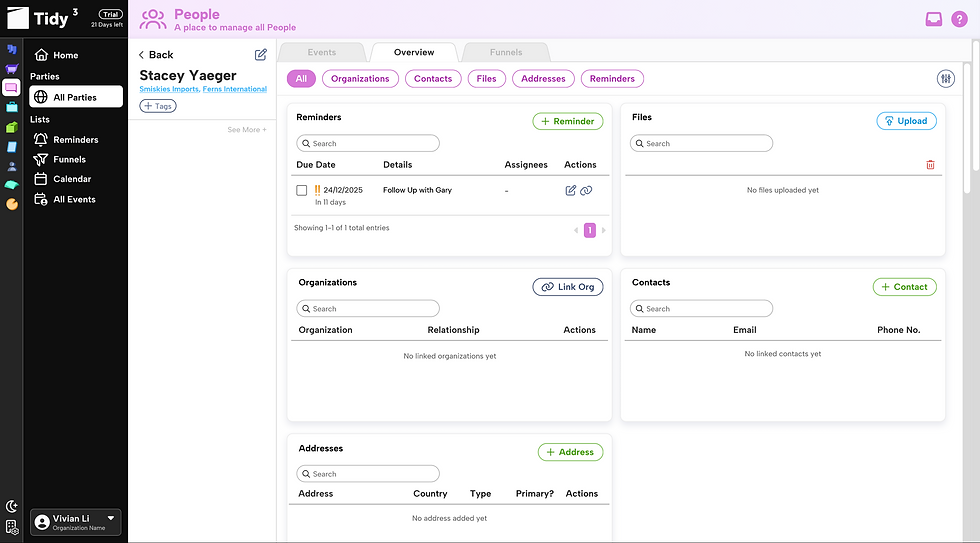Screen dimensions: 980x543
Task: Select the Organizations filter pill
Action: 360,79
